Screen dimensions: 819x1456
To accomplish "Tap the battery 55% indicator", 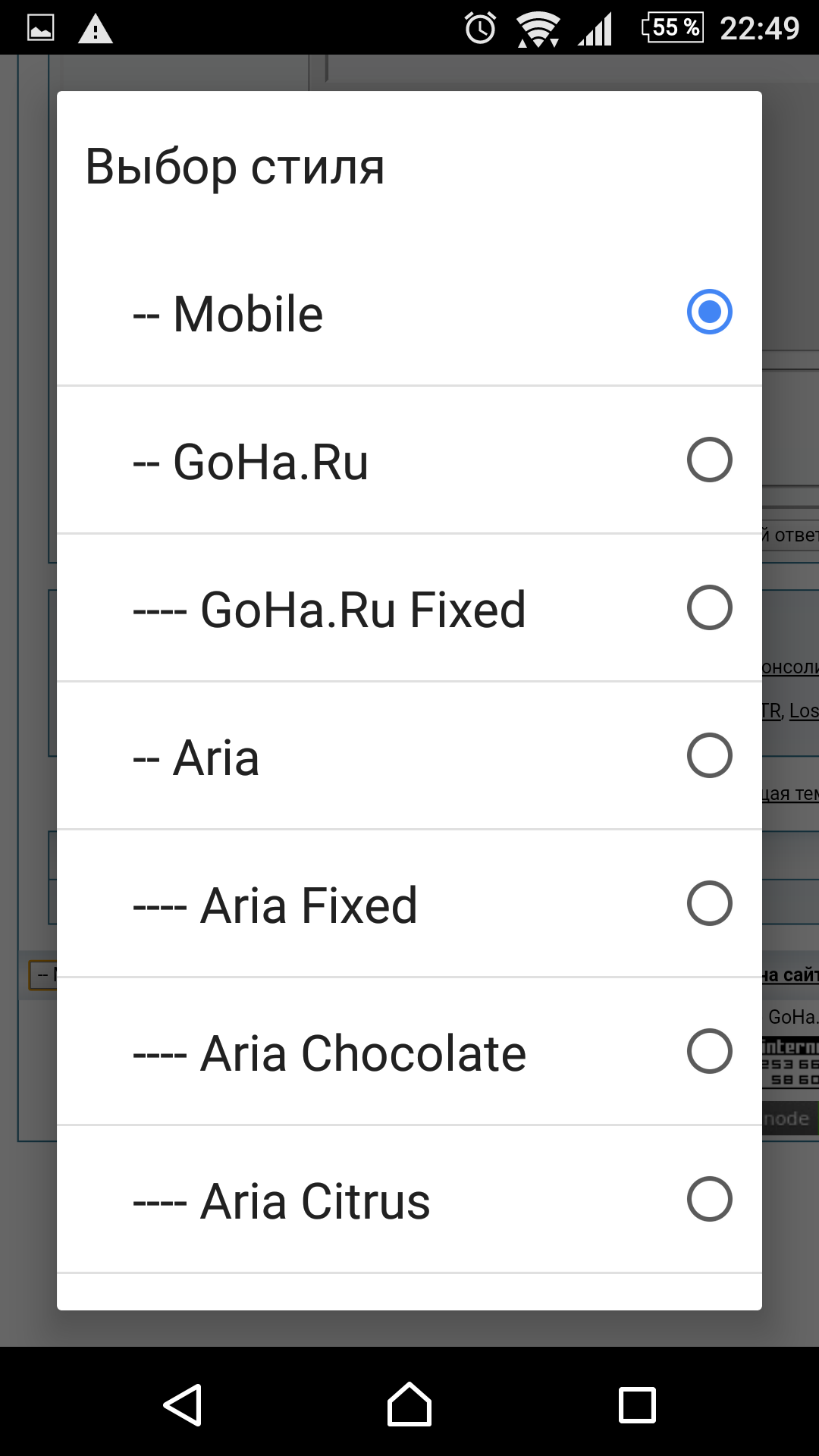I will click(x=672, y=27).
